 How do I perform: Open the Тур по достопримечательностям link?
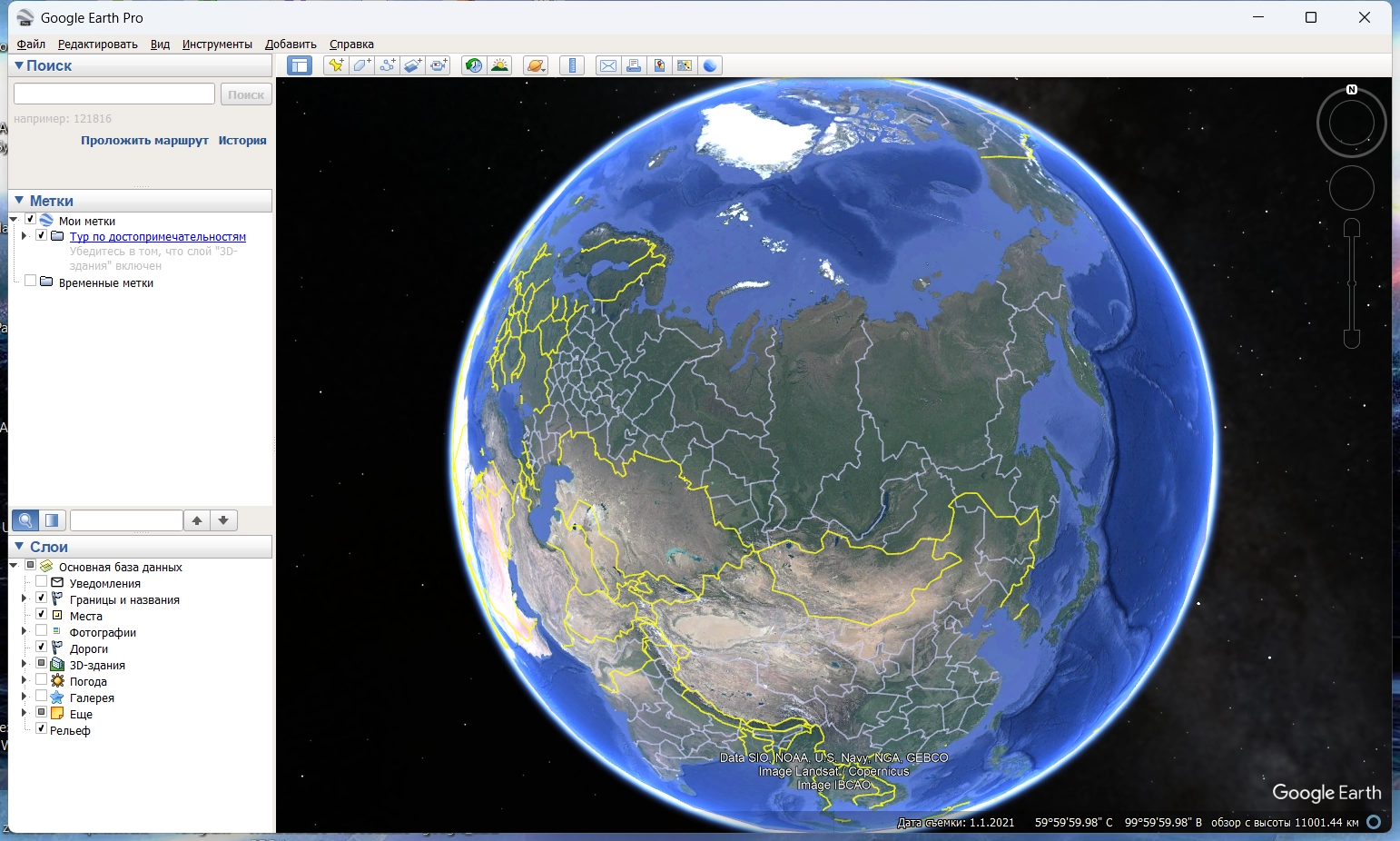[x=158, y=237]
